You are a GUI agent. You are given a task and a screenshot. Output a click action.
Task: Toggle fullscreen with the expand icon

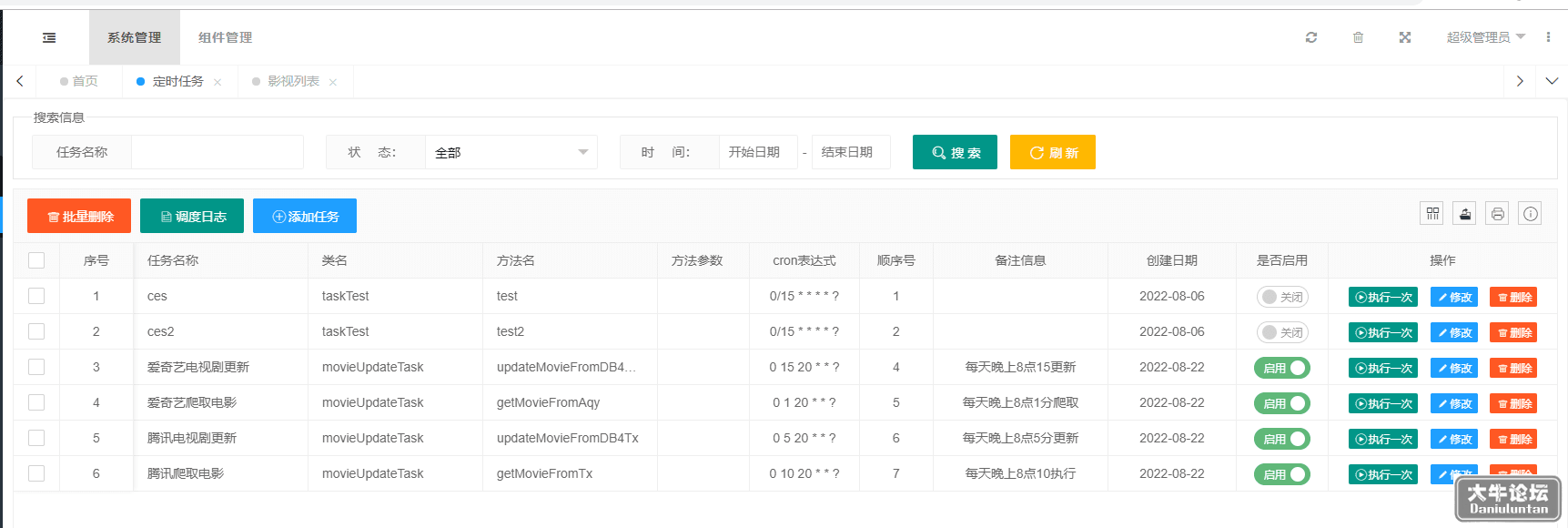click(x=1405, y=37)
